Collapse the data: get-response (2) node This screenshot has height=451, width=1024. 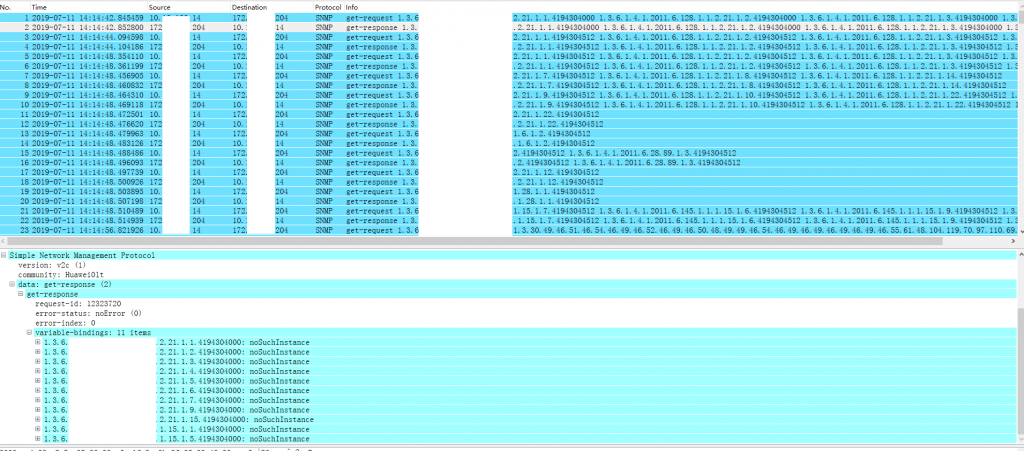pos(12,285)
